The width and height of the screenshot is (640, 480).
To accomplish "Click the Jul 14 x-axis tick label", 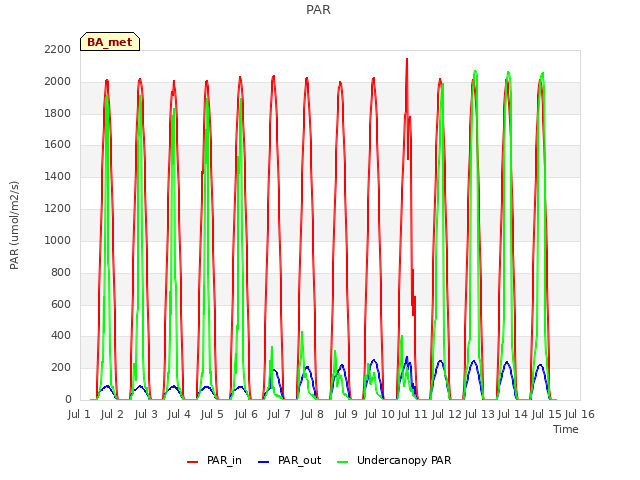I will tap(513, 414).
